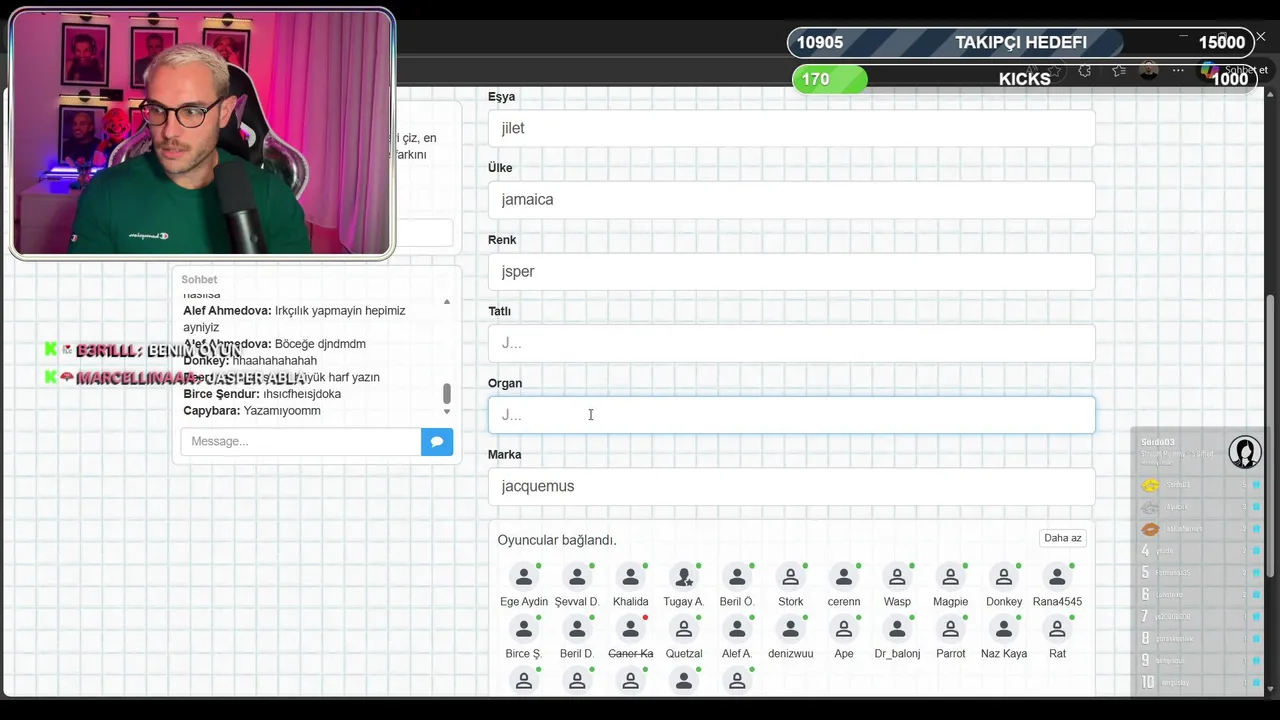Screen dimensions: 1280x720
Task: Select the Parrot player avatar
Action: pyautogui.click(x=950, y=629)
